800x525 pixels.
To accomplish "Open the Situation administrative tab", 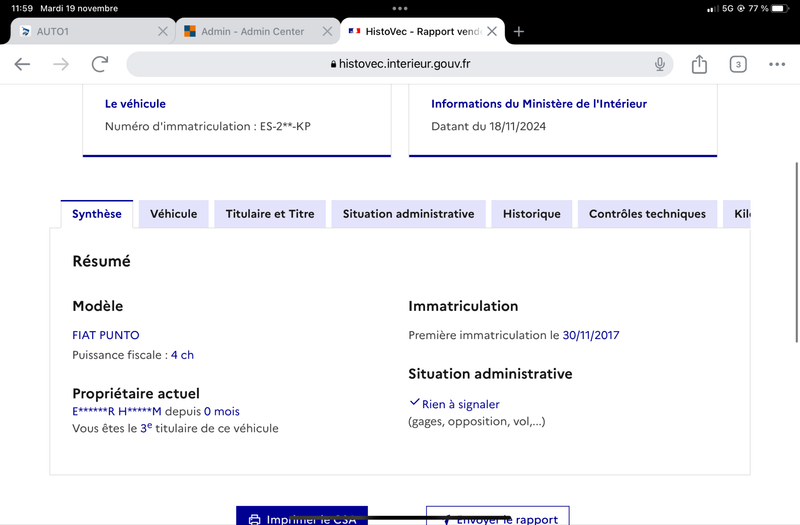I will 408,214.
